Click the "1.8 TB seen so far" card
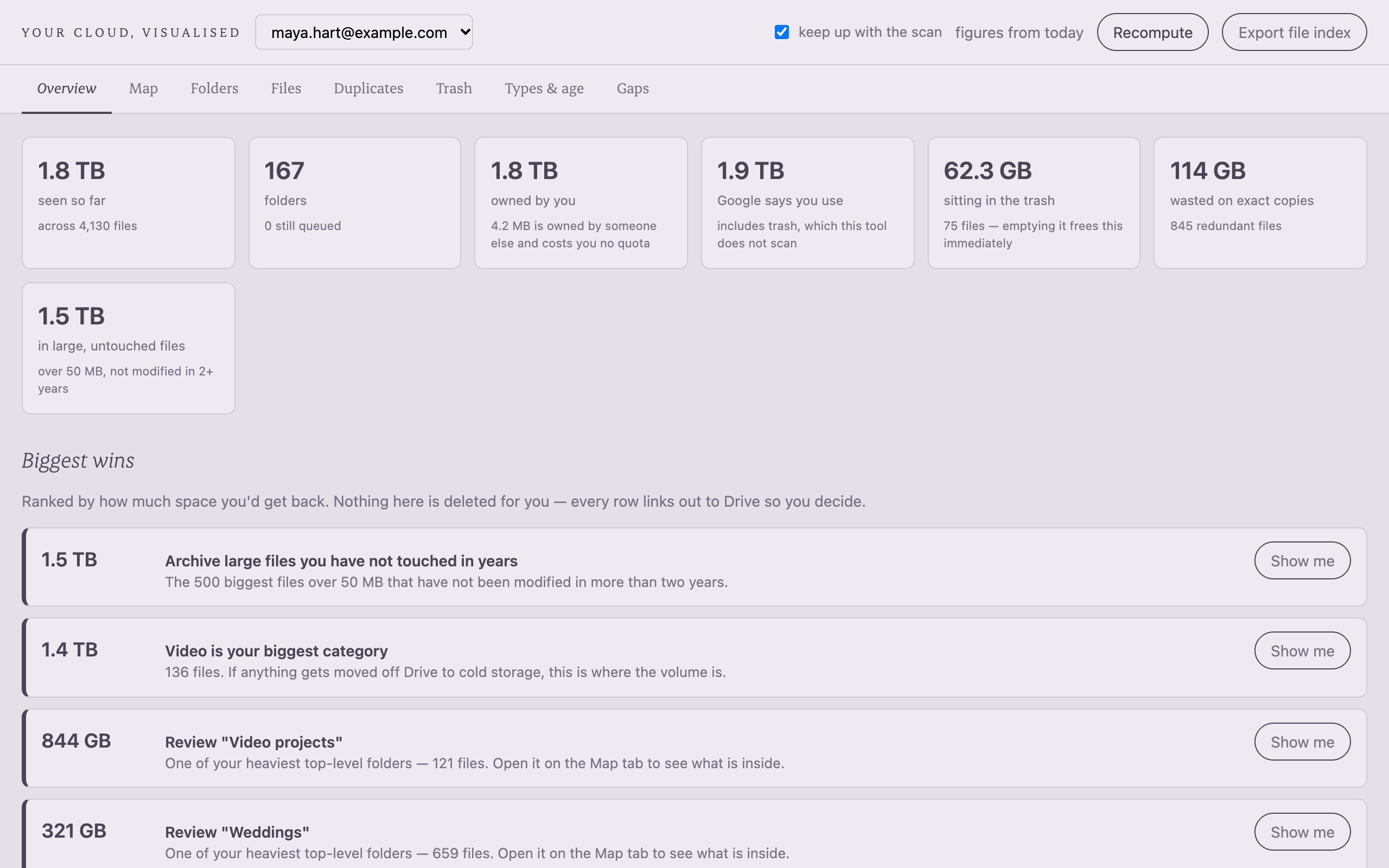Viewport: 1389px width, 868px height. [129, 203]
